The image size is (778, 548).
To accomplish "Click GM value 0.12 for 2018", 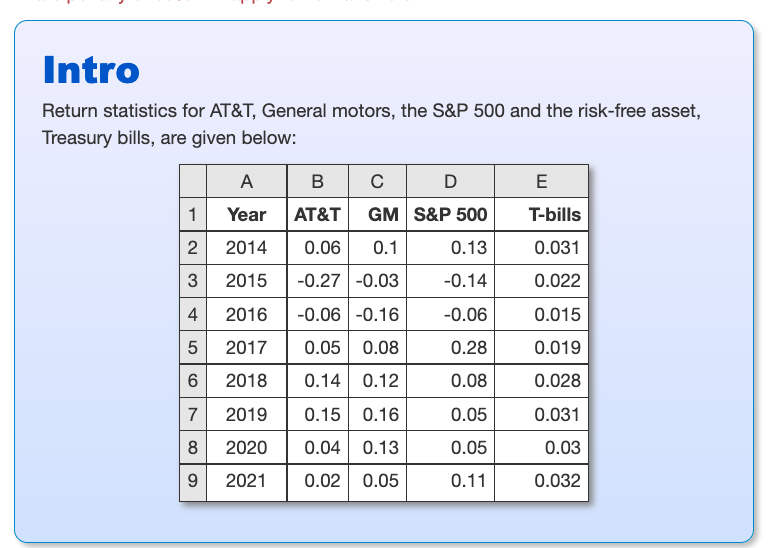I will pos(377,381).
